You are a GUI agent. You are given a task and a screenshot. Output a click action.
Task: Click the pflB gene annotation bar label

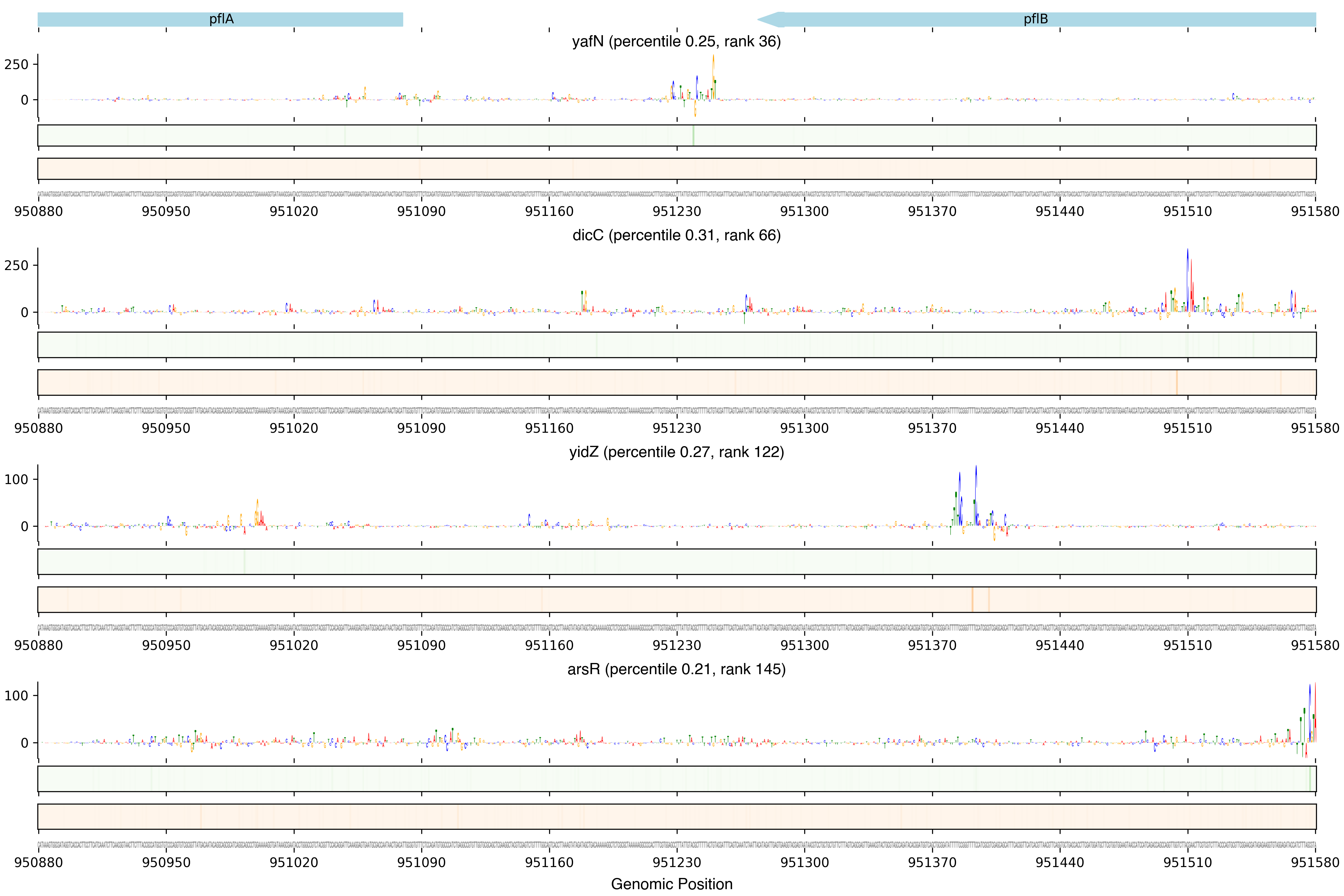pos(1035,19)
